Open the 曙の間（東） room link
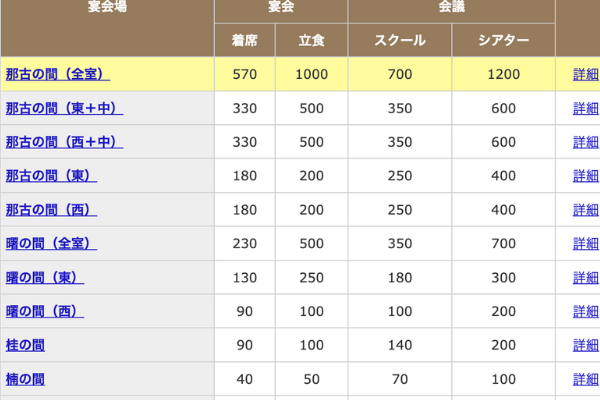The image size is (600, 400). pyautogui.click(x=45, y=278)
